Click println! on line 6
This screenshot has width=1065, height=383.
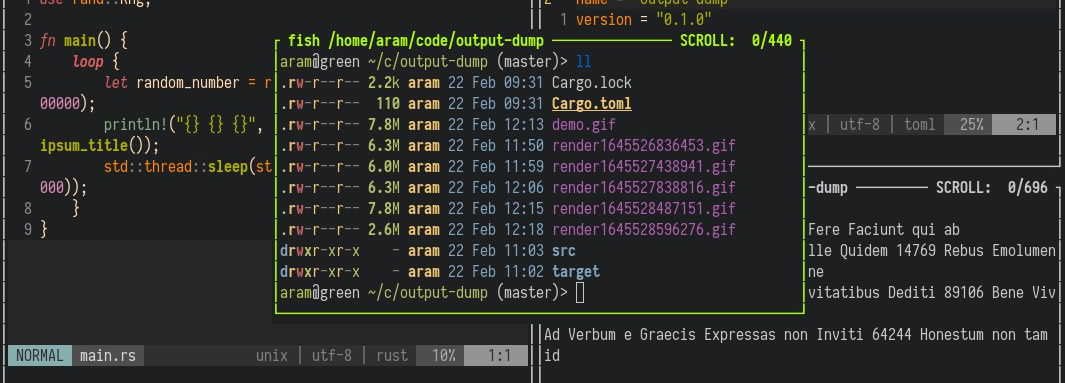(x=136, y=125)
